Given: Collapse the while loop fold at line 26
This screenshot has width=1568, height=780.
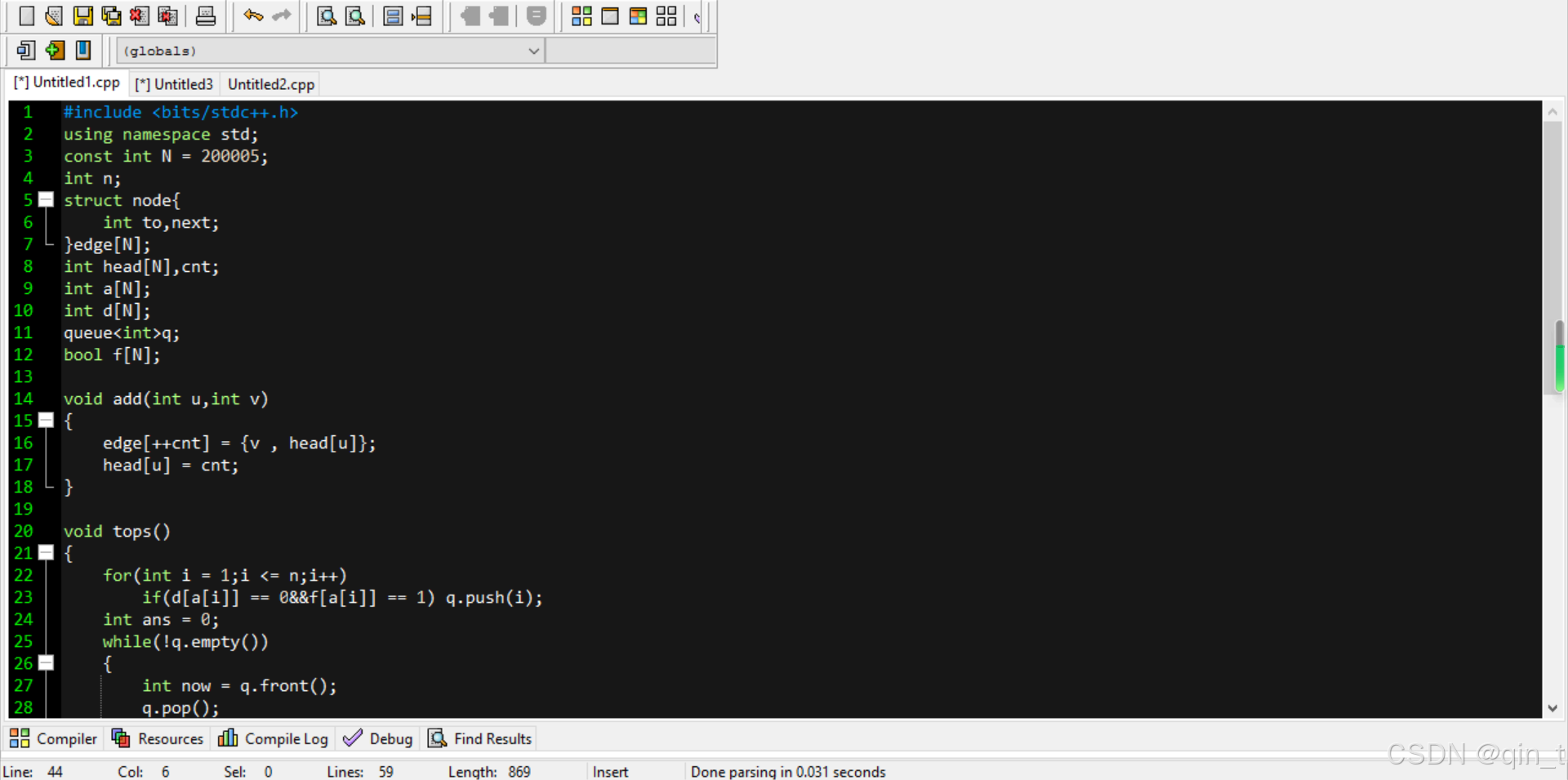Looking at the screenshot, I should click(47, 662).
